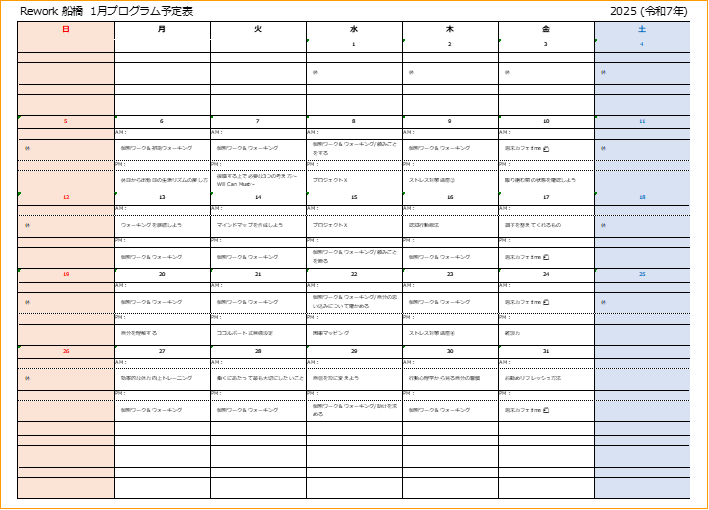Select blue date number 4

[642, 44]
